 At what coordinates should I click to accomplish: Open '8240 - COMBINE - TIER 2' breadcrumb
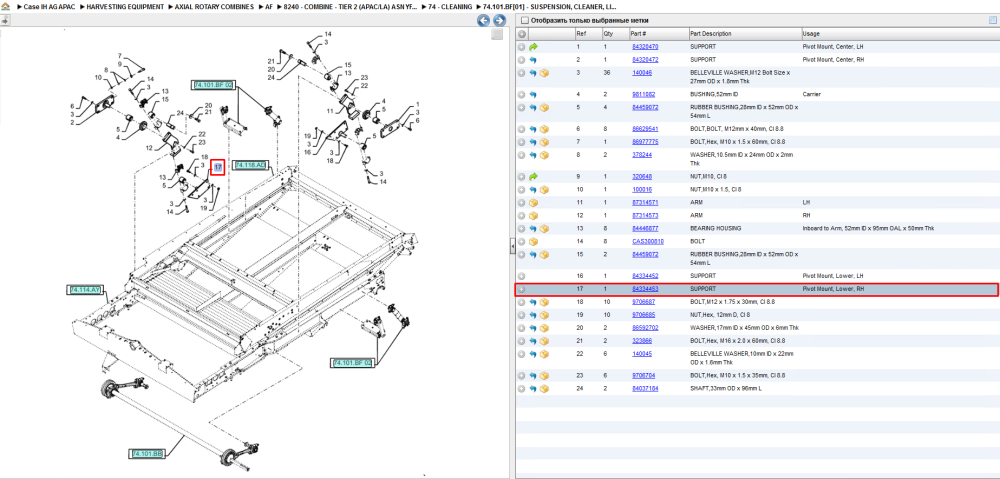point(351,6)
